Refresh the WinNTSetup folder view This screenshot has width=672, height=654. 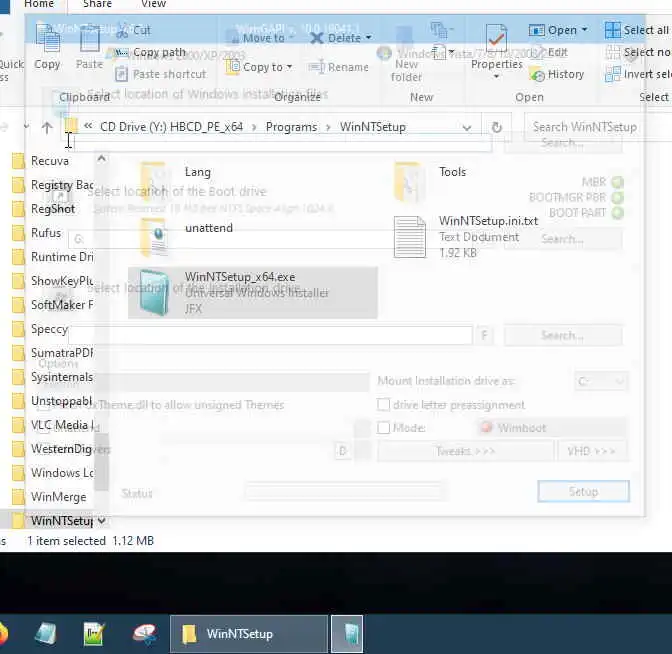point(496,127)
